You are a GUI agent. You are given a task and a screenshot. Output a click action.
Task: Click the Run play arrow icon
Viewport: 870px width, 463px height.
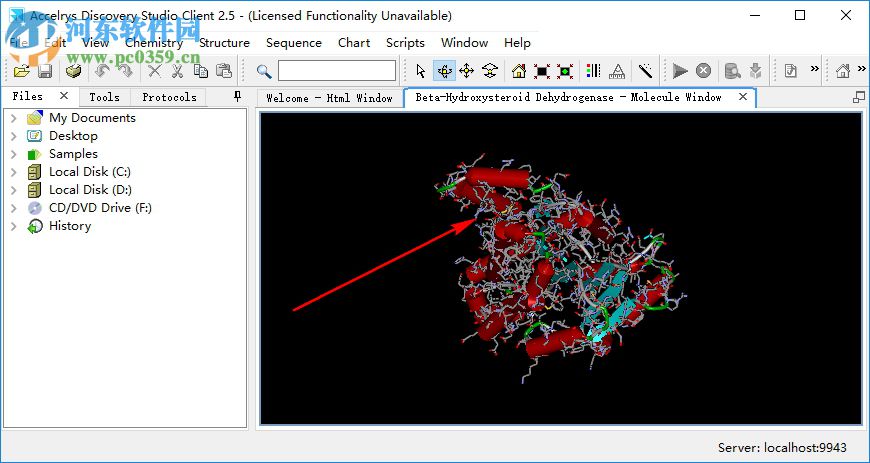point(680,71)
